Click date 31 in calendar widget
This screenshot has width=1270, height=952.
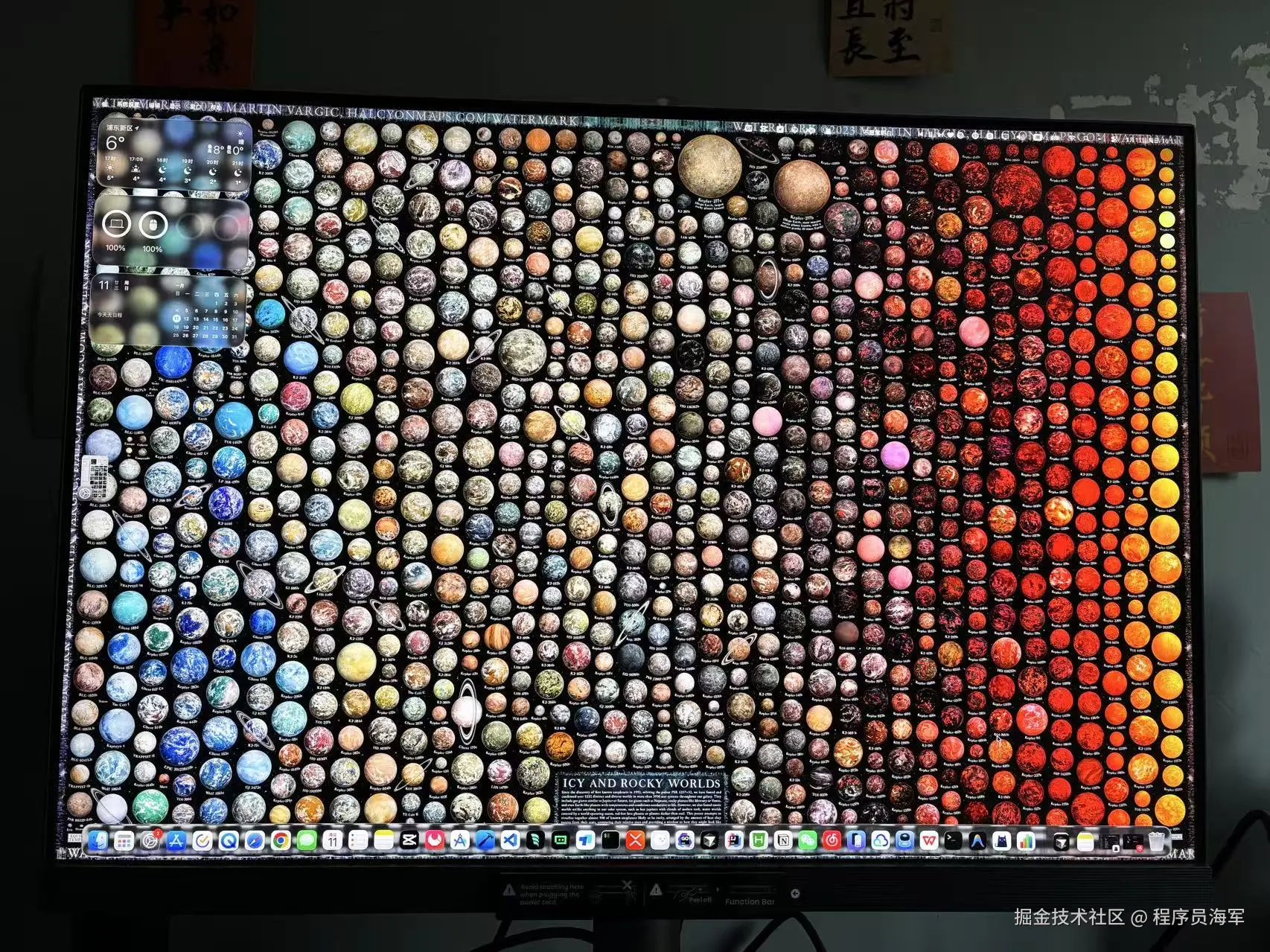coord(235,336)
